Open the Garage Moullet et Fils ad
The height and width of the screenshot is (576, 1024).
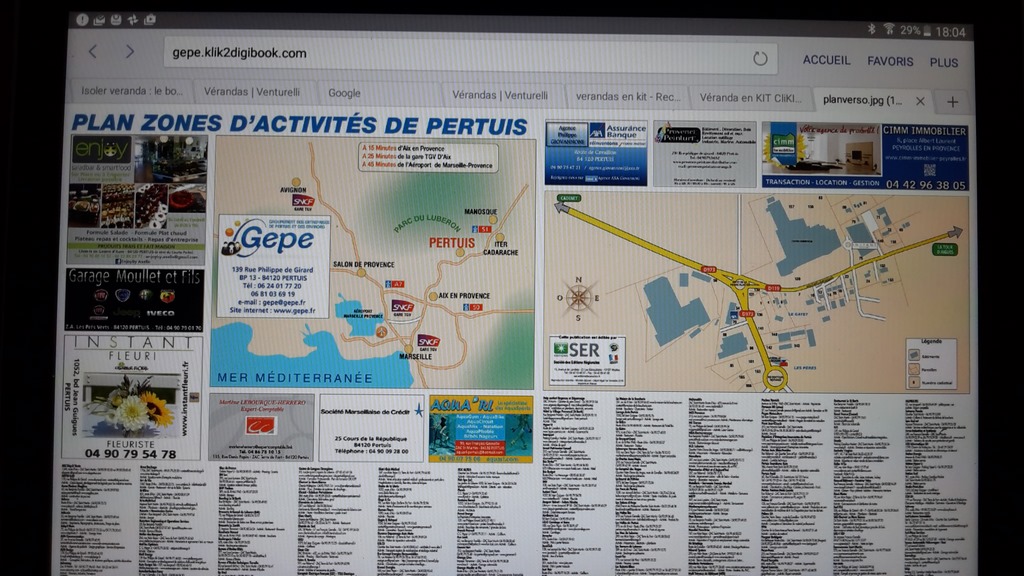(134, 300)
